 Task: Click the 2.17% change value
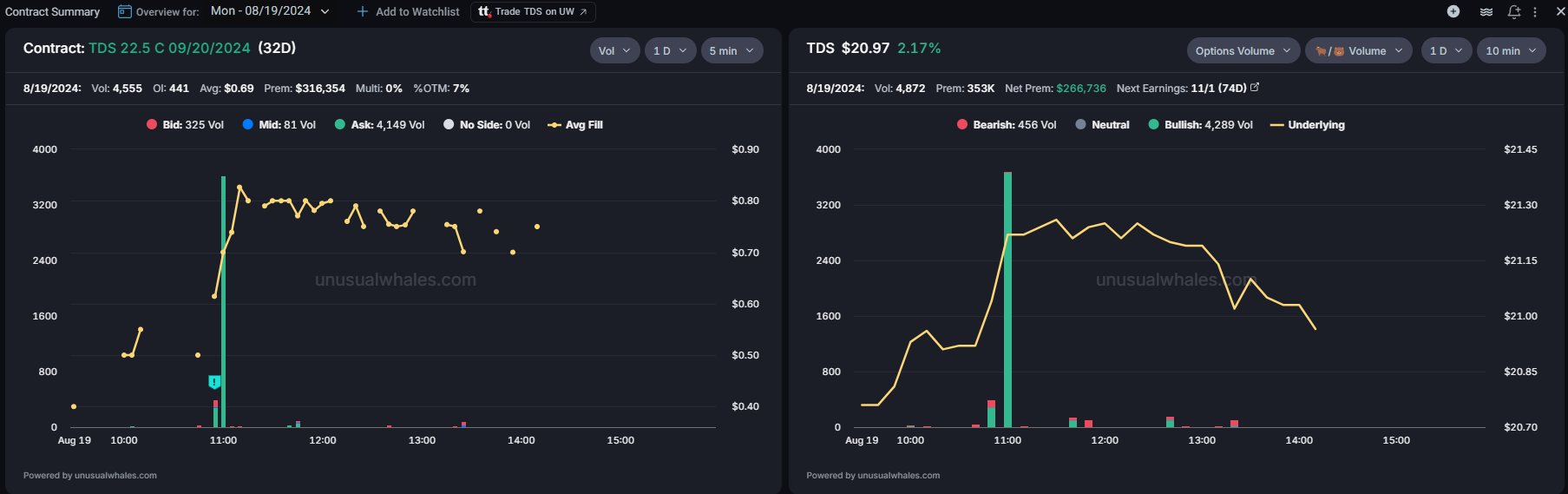[919, 48]
